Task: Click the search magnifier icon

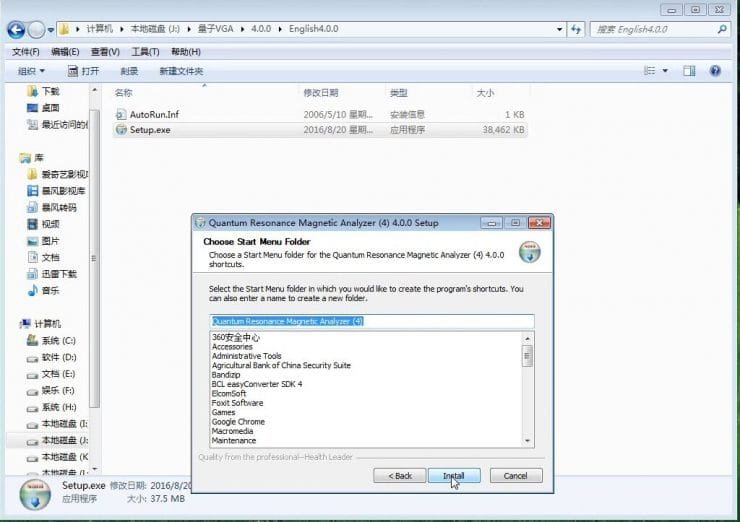Action: pos(722,29)
